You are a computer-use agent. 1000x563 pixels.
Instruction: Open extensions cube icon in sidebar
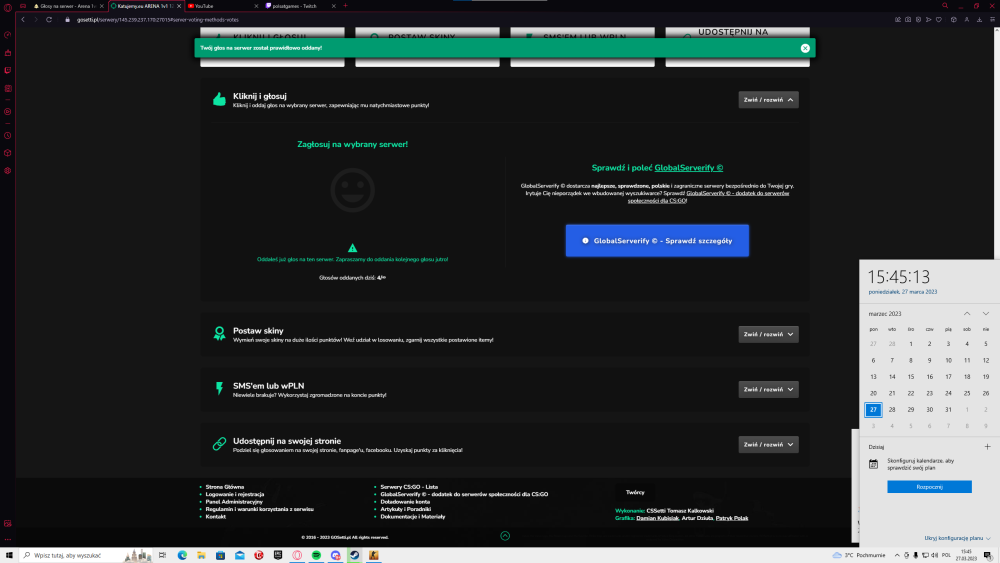[x=8, y=153]
